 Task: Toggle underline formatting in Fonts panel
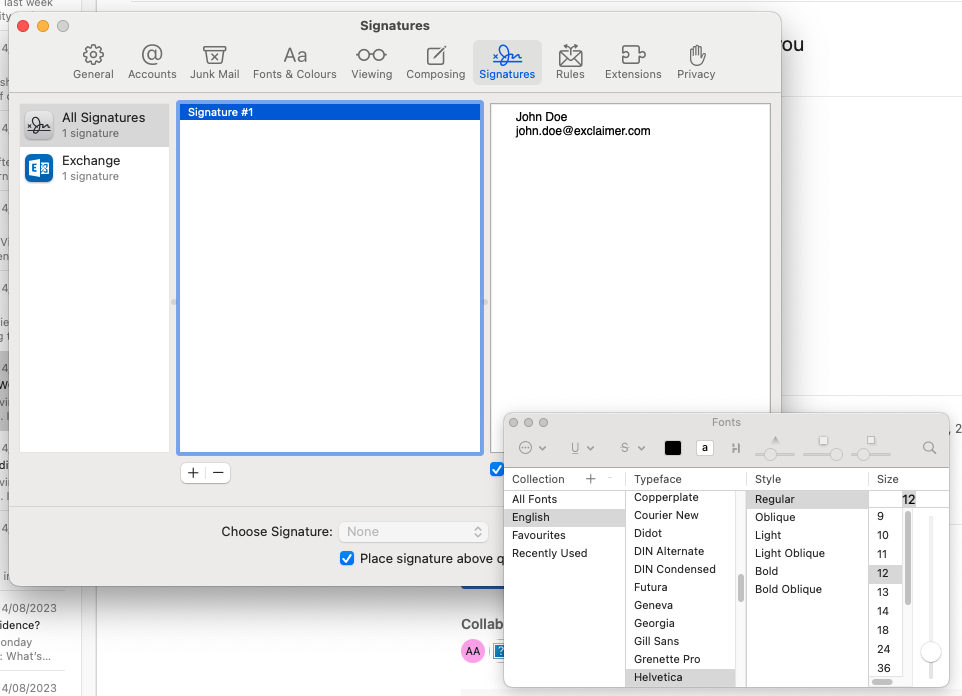(573, 448)
